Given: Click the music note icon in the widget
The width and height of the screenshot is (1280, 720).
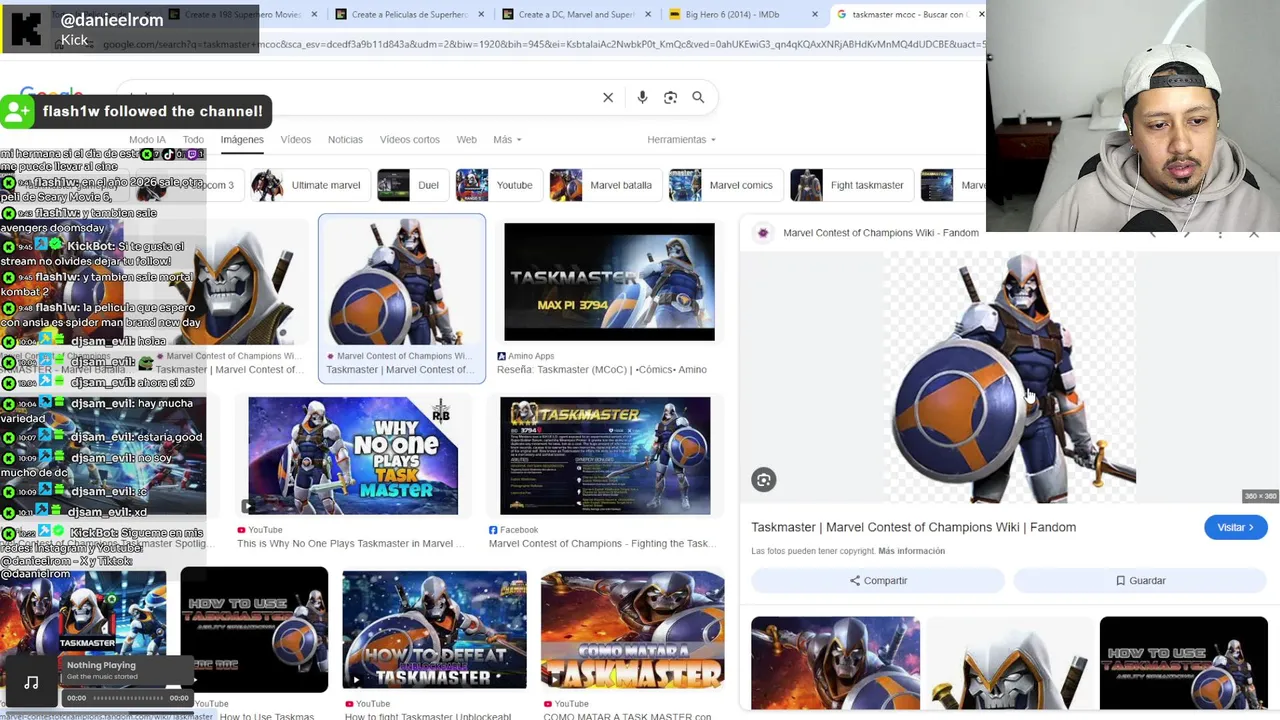Looking at the screenshot, I should pos(31,682).
